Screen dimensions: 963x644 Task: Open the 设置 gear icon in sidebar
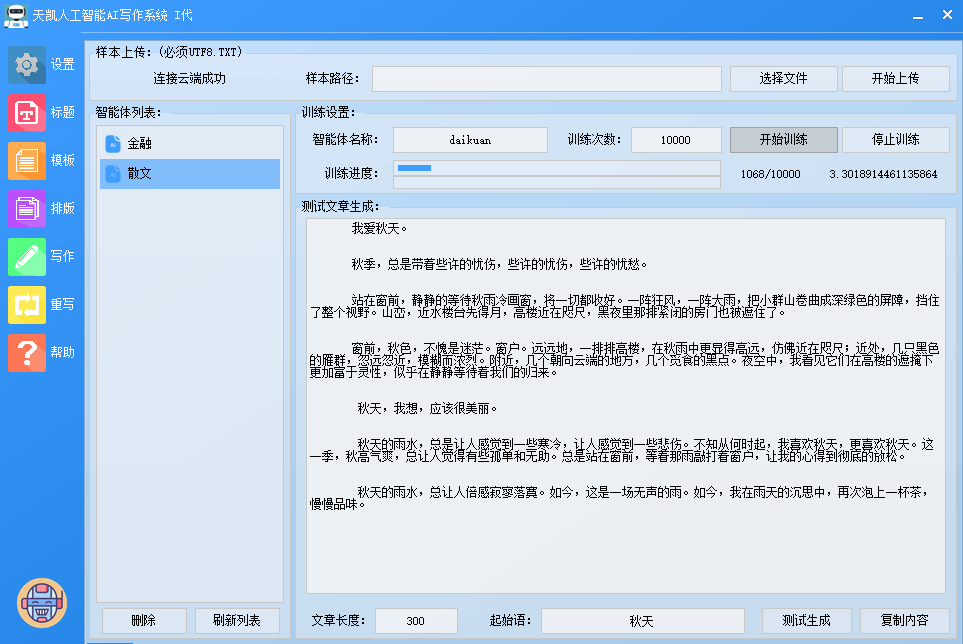27,64
